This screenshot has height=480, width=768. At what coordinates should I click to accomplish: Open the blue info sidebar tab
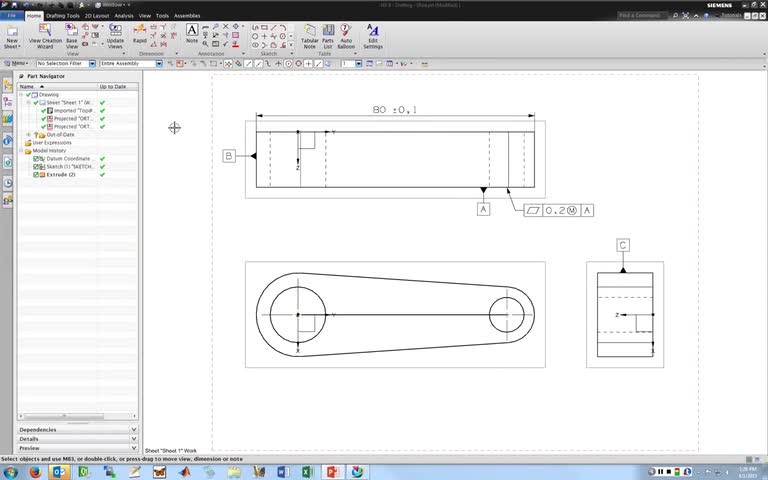8,141
